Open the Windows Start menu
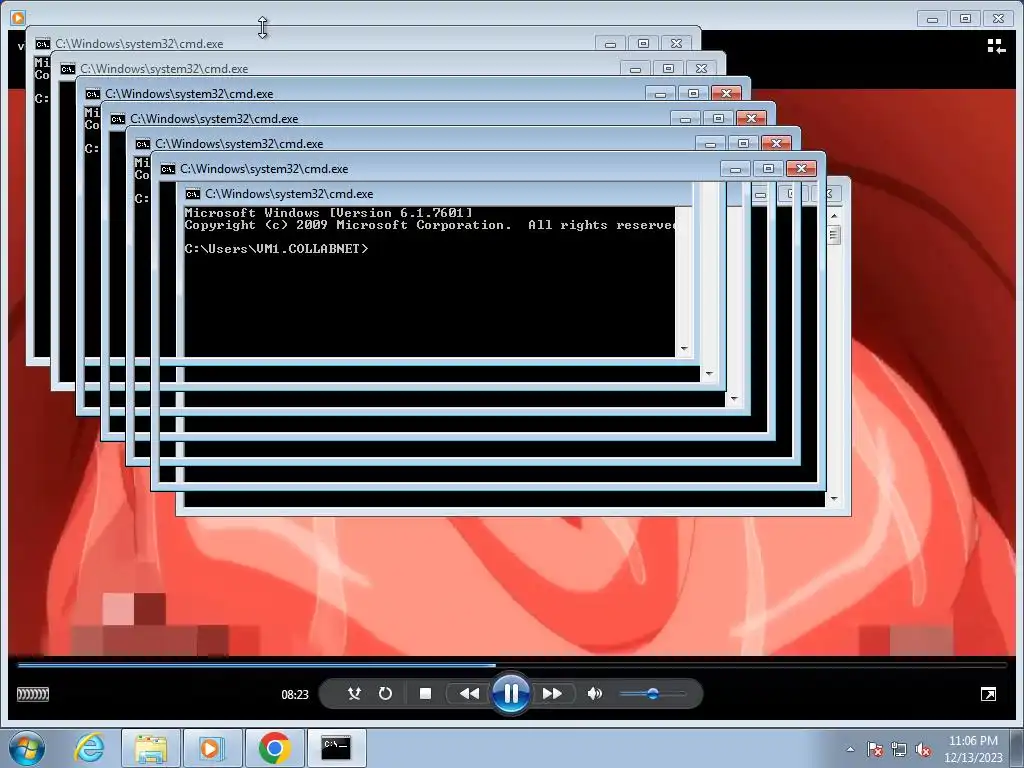The image size is (1024, 768). click(27, 748)
